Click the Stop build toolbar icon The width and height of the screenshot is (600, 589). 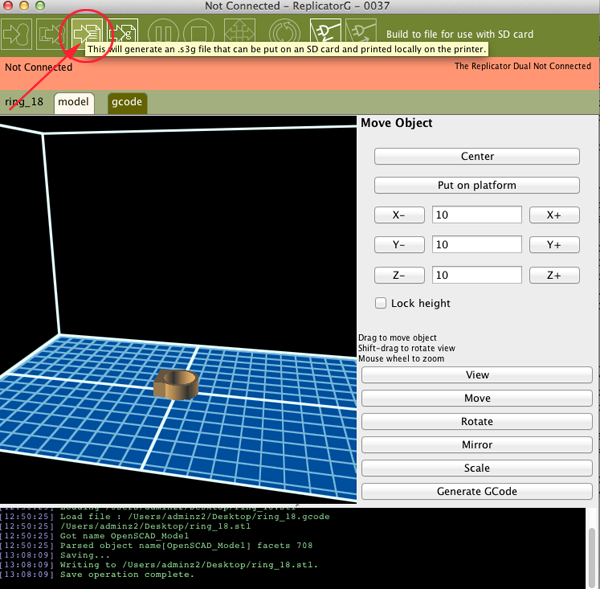tap(199, 34)
